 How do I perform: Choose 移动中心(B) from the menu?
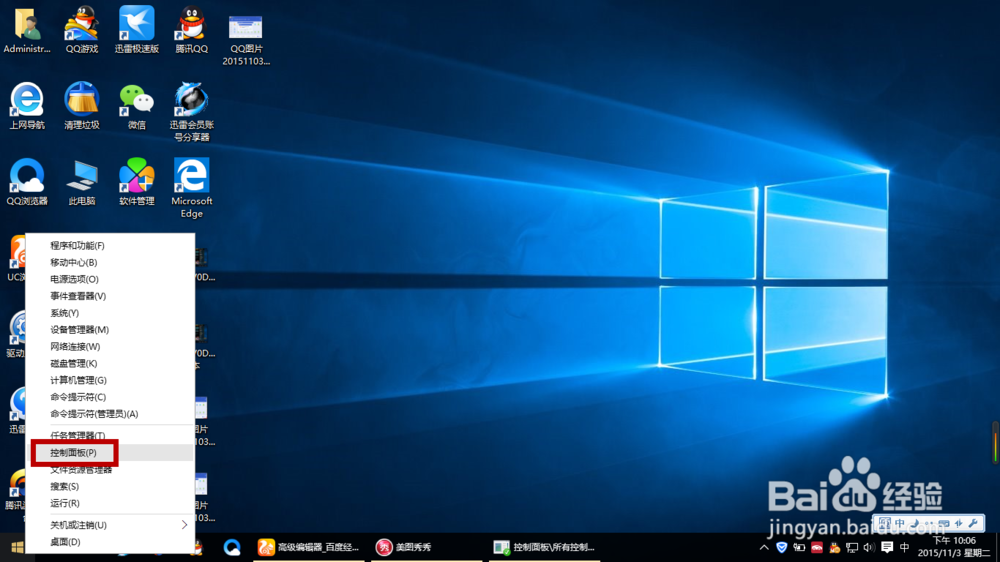[110, 262]
